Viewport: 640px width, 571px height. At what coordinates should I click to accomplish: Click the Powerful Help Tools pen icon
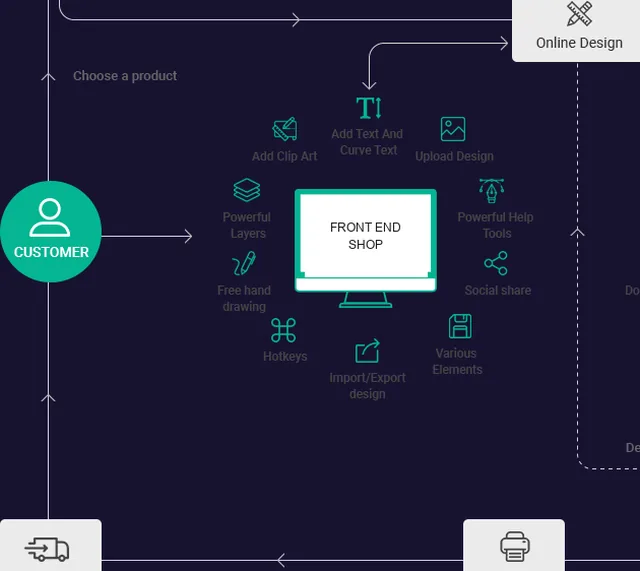click(x=491, y=191)
